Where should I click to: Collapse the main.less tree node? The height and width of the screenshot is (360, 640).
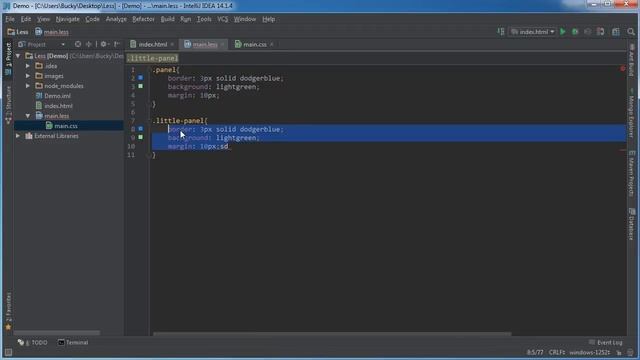(28, 116)
